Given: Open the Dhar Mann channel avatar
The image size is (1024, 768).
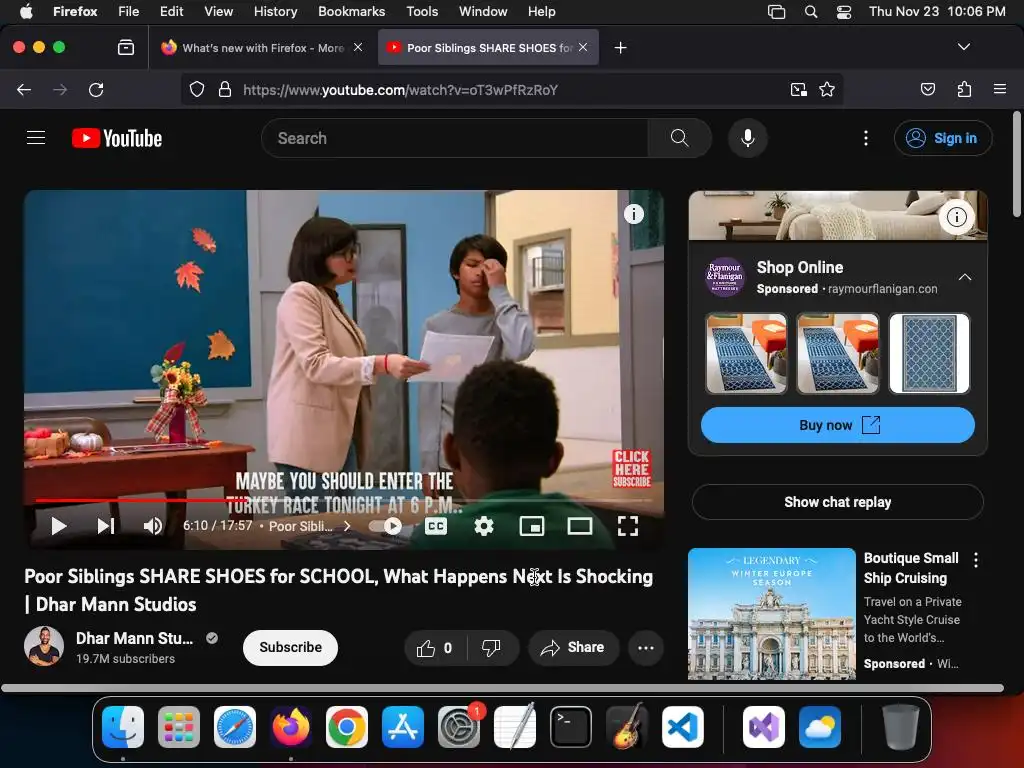Looking at the screenshot, I should click(44, 647).
